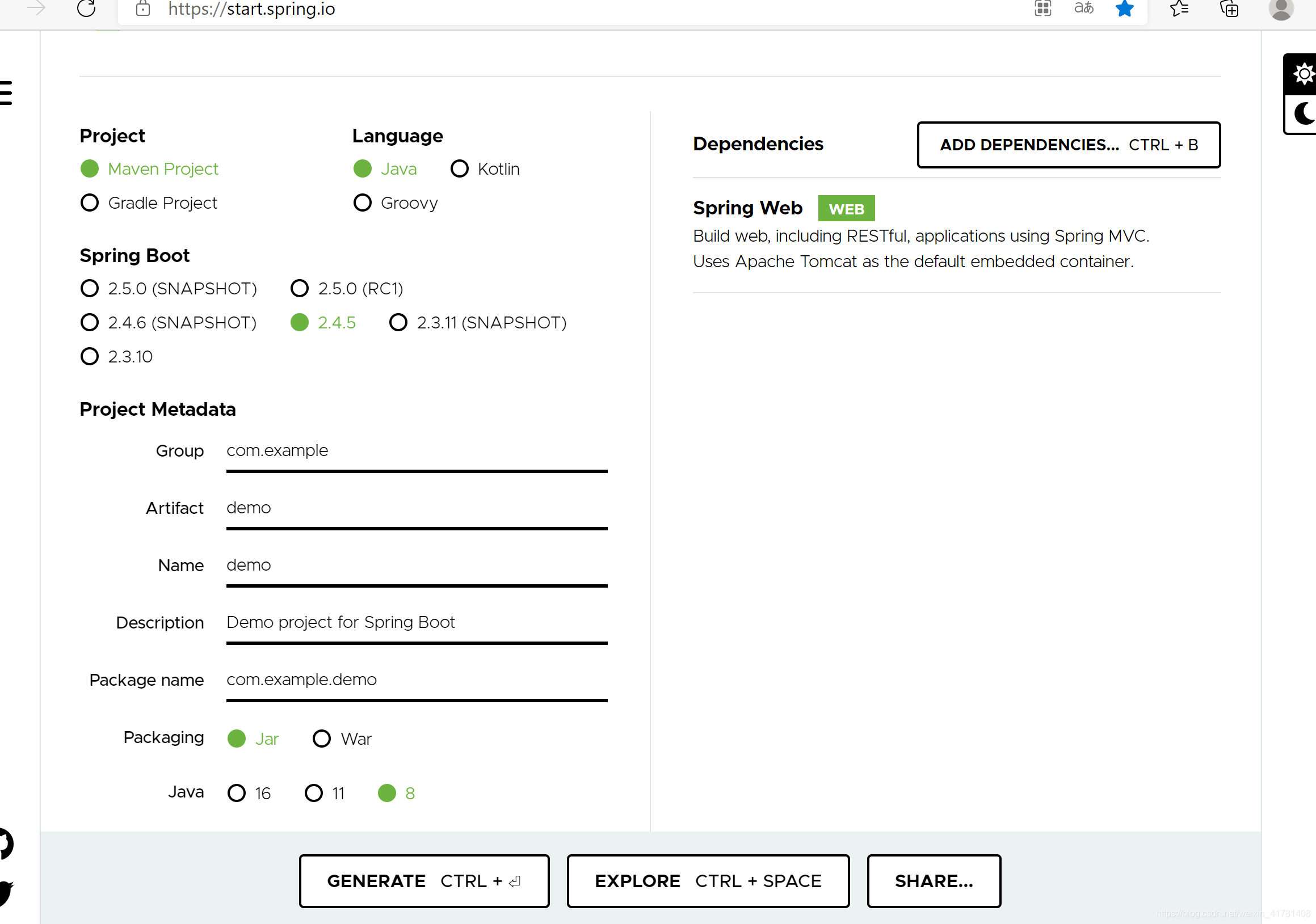This screenshot has width=1316, height=924.
Task: Switch to light theme sun icon
Action: coord(1304,74)
